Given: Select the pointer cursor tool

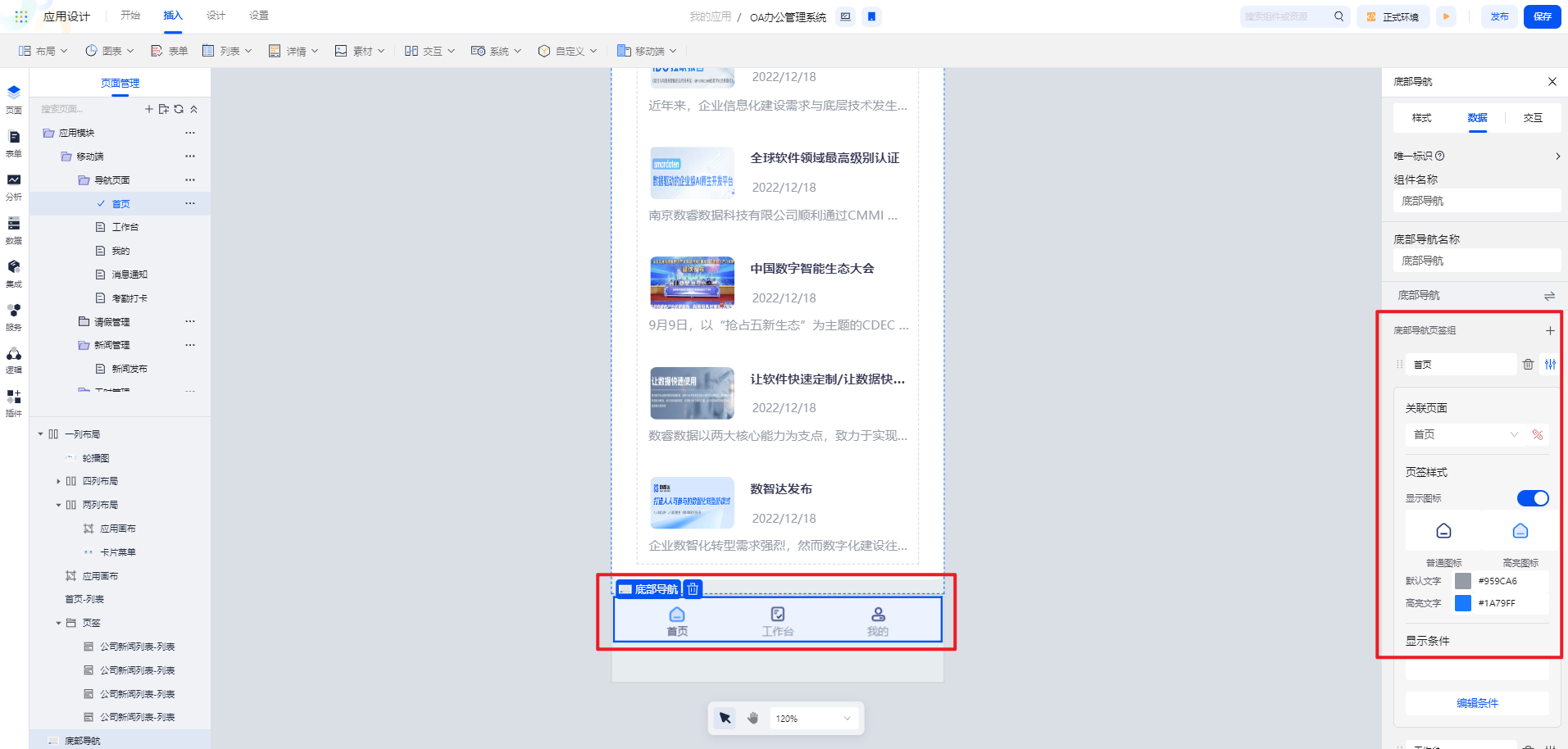Looking at the screenshot, I should click(x=725, y=719).
